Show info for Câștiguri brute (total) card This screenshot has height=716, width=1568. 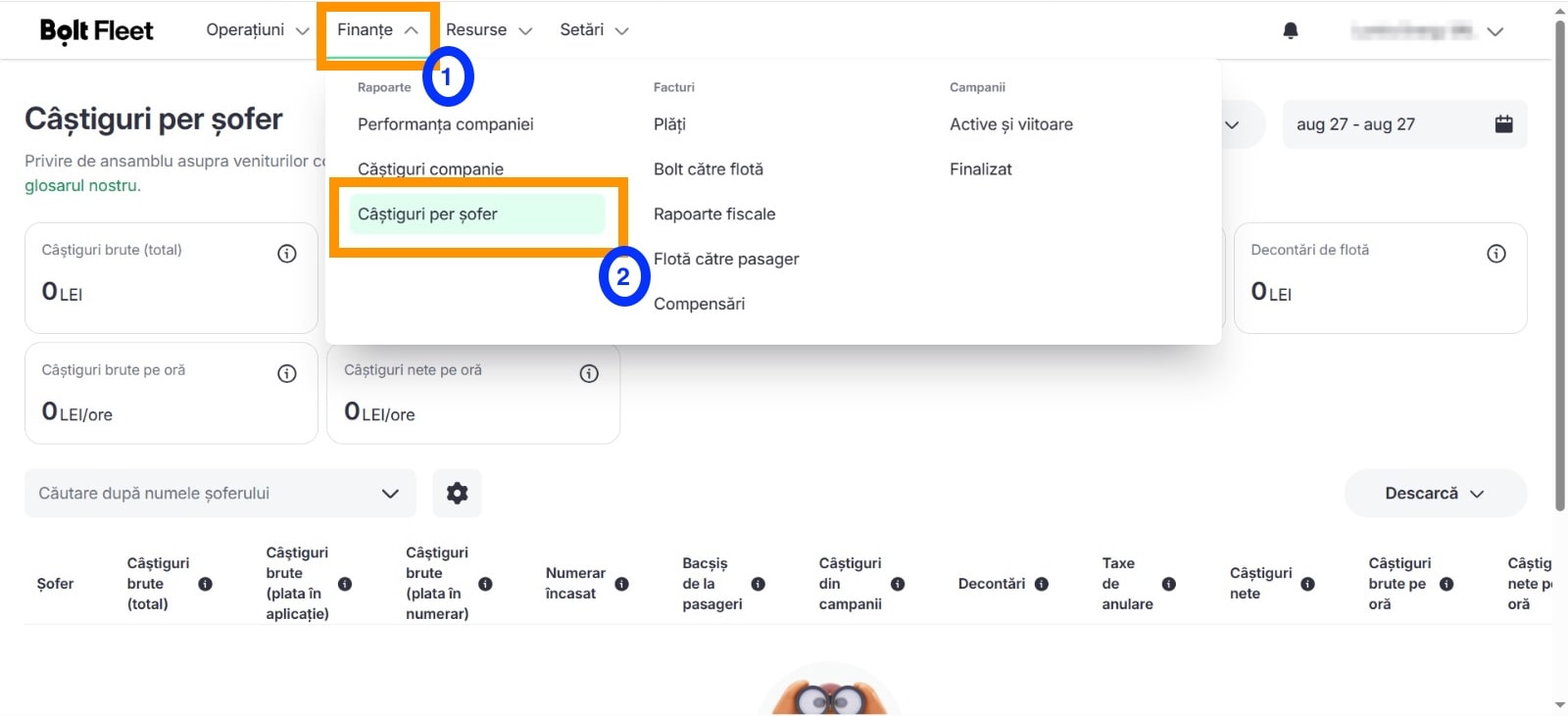pyautogui.click(x=287, y=254)
